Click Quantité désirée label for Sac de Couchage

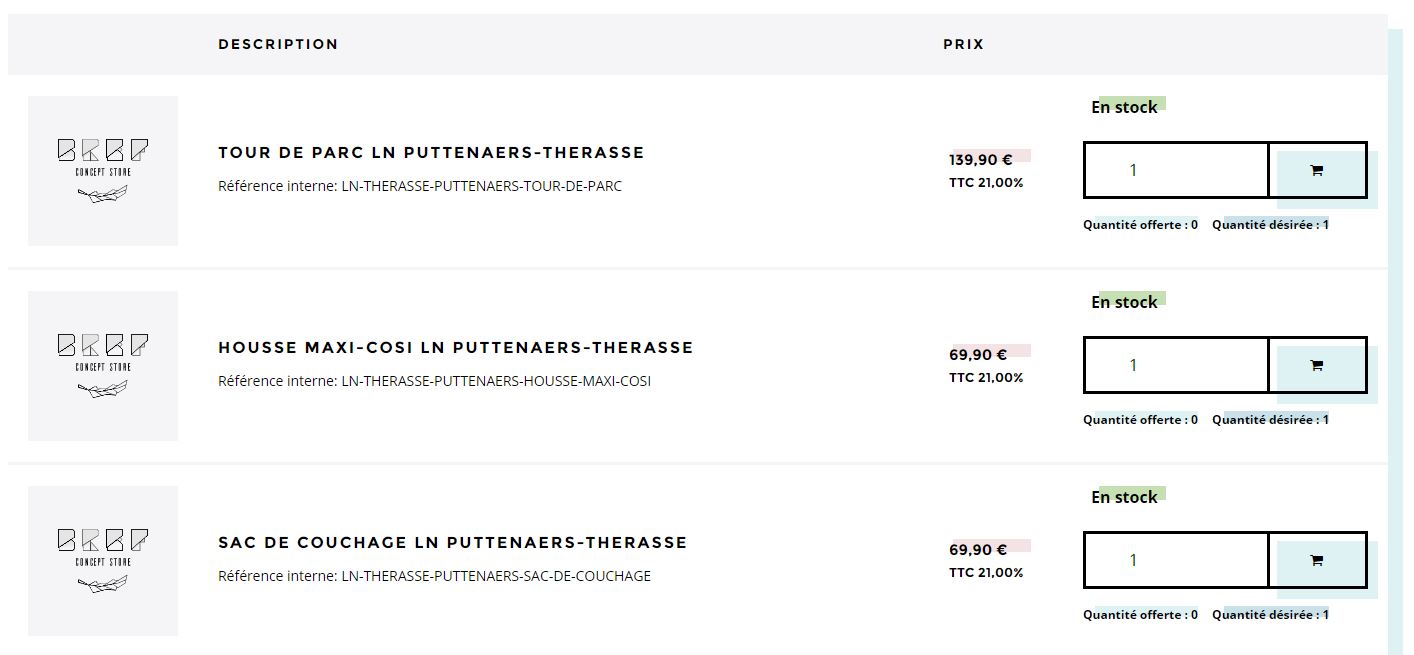pos(1270,615)
